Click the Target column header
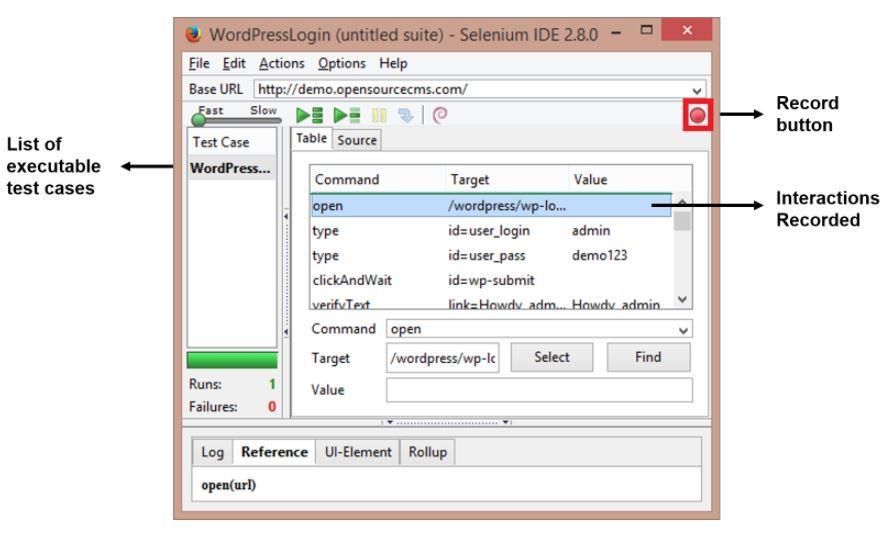The height and width of the screenshot is (537, 888). pos(507,180)
